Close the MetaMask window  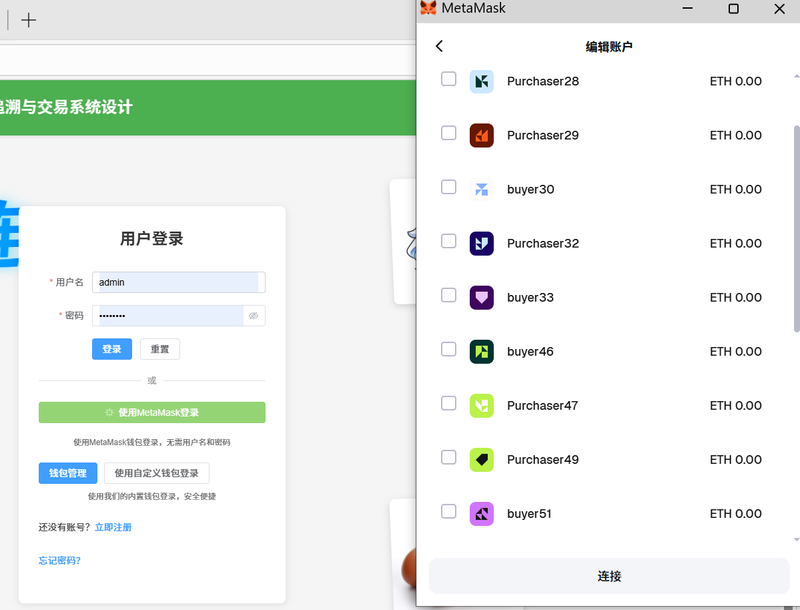tap(779, 9)
